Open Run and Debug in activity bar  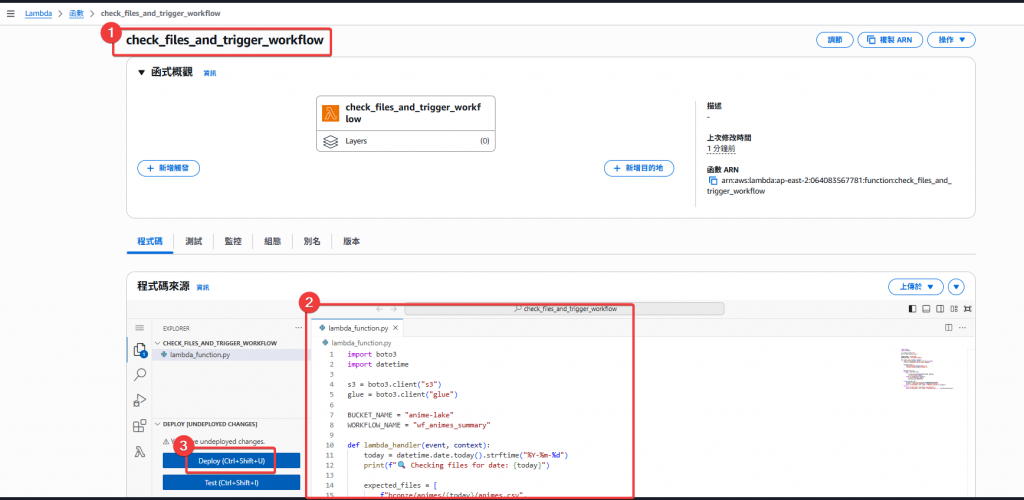[140, 400]
